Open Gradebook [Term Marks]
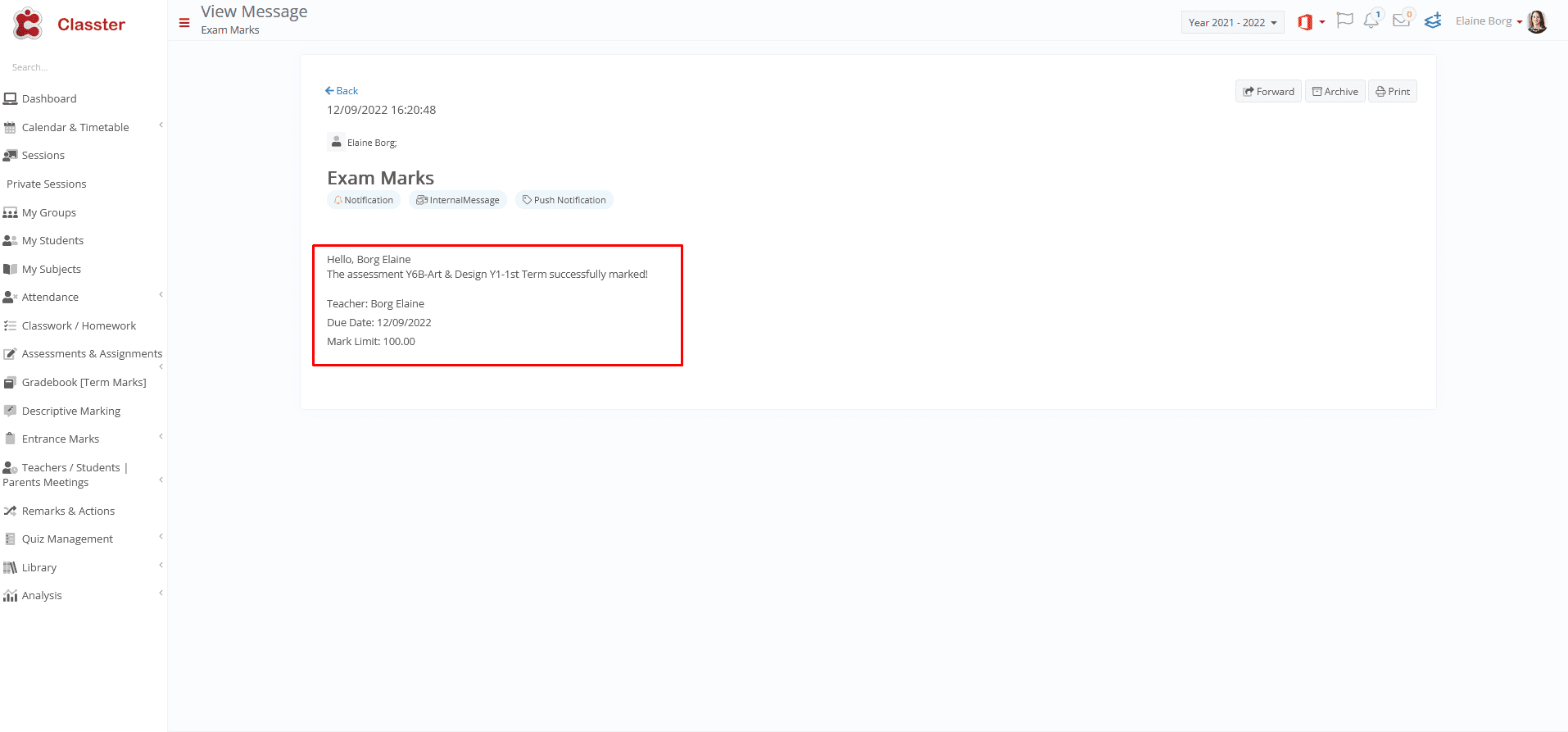This screenshot has width=1568, height=732. tap(84, 383)
